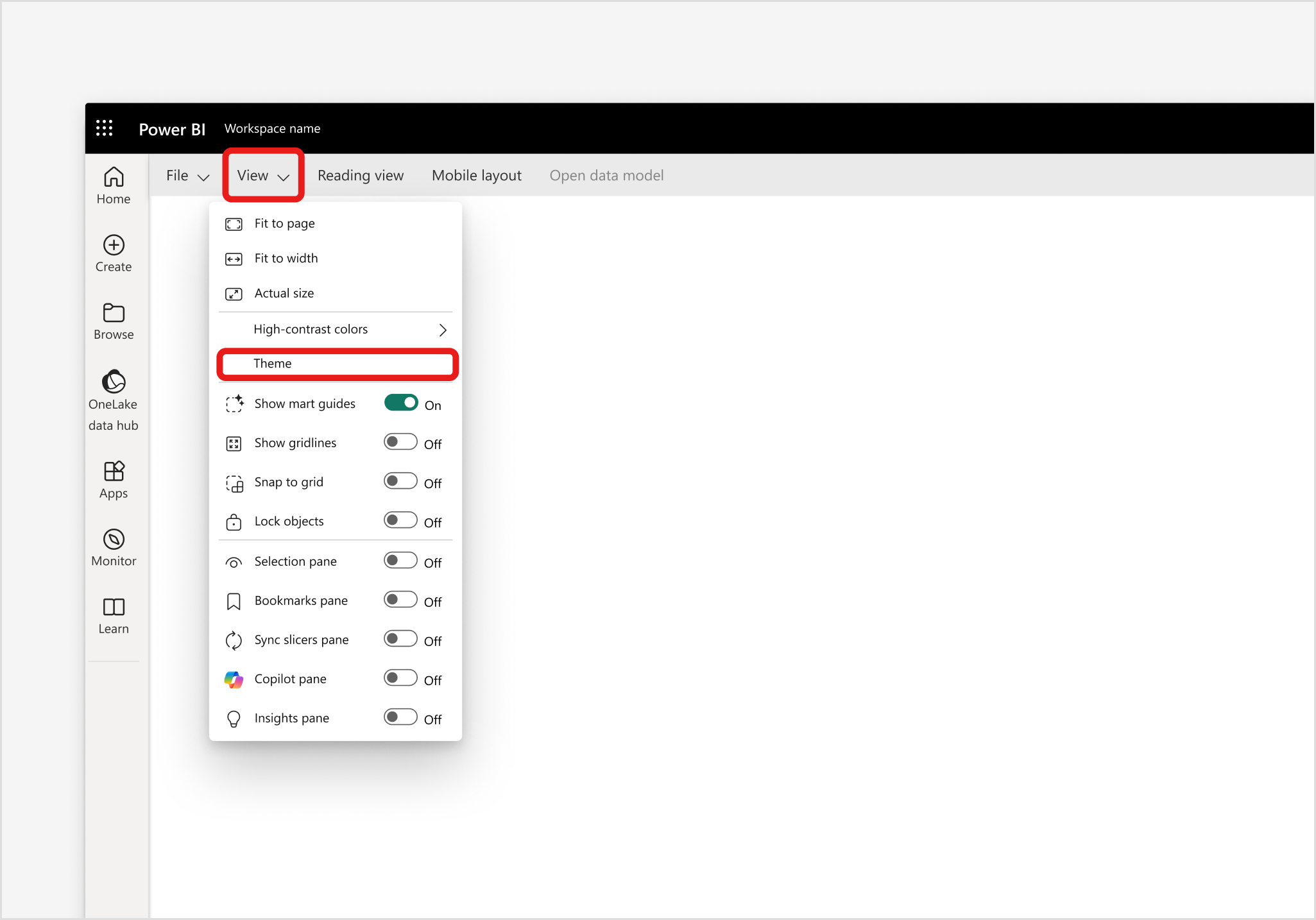The height and width of the screenshot is (920, 1316).
Task: Turn on the Copilot pane toggle
Action: tap(400, 678)
